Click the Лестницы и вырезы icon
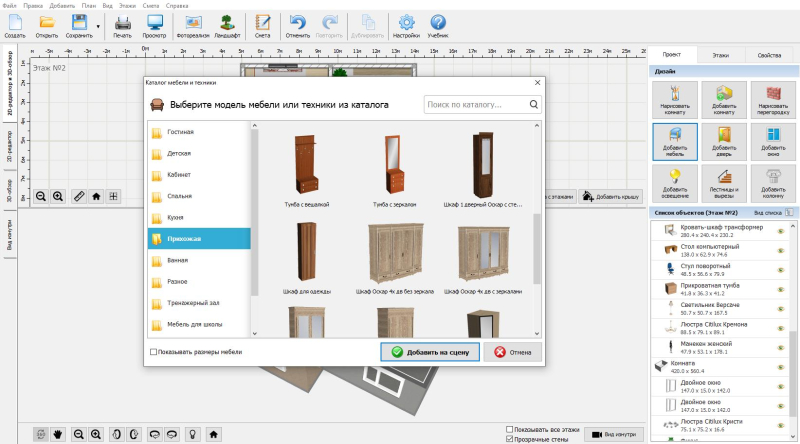This screenshot has height=444, width=800. pyautogui.click(x=725, y=184)
